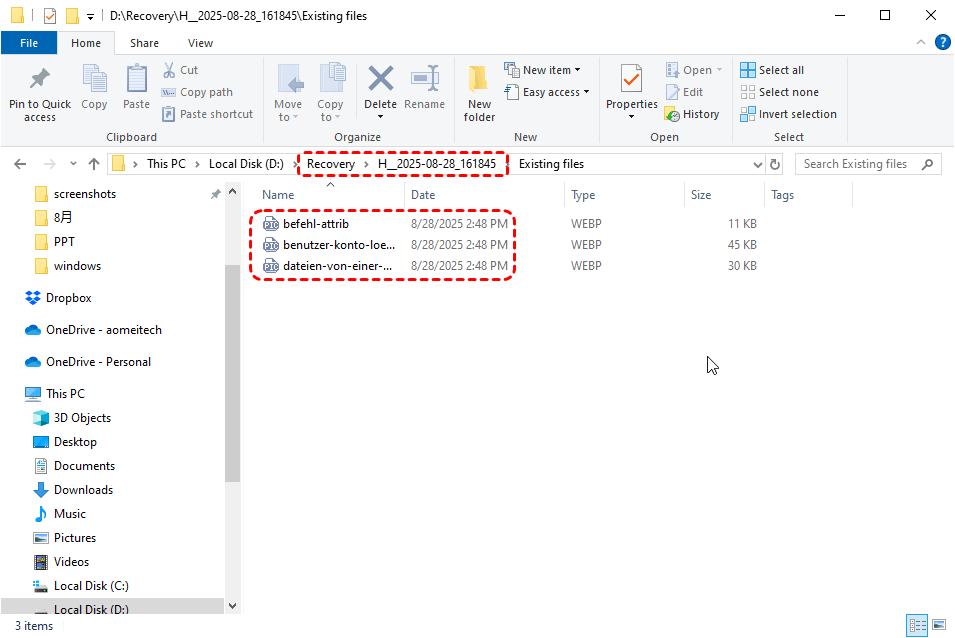Click the Rename icon in ribbon

pos(425,80)
